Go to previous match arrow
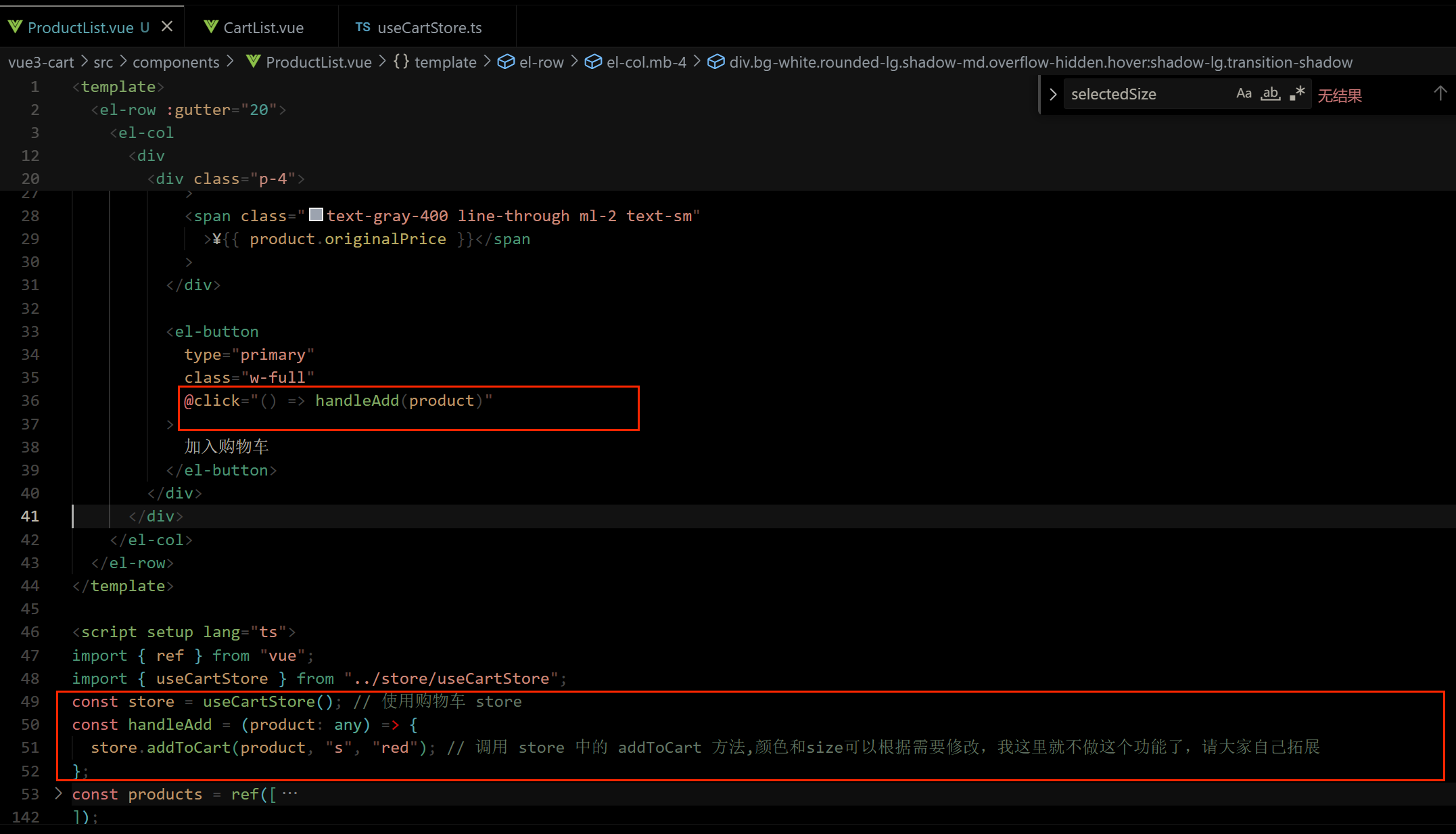The image size is (1456, 834). click(1440, 94)
